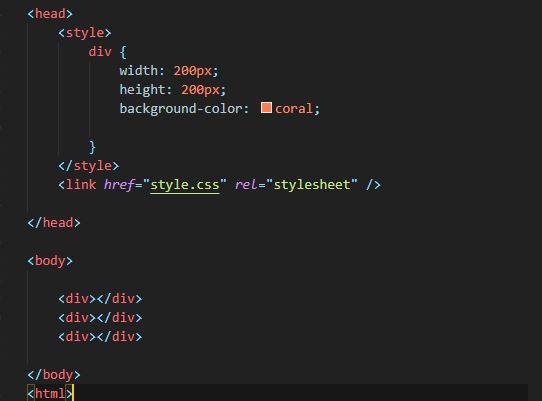This screenshot has height=401, width=542.
Task: Click the coral value text
Action: [294, 109]
